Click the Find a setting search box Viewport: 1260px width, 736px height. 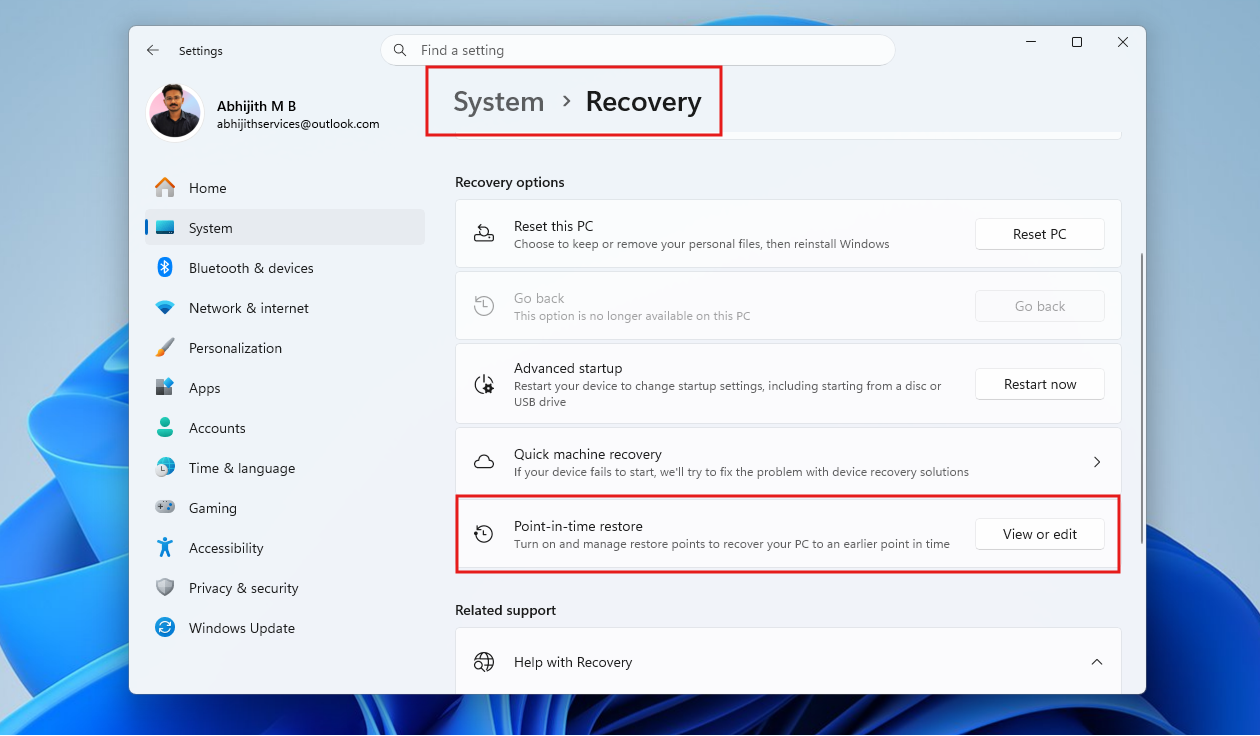pos(637,50)
